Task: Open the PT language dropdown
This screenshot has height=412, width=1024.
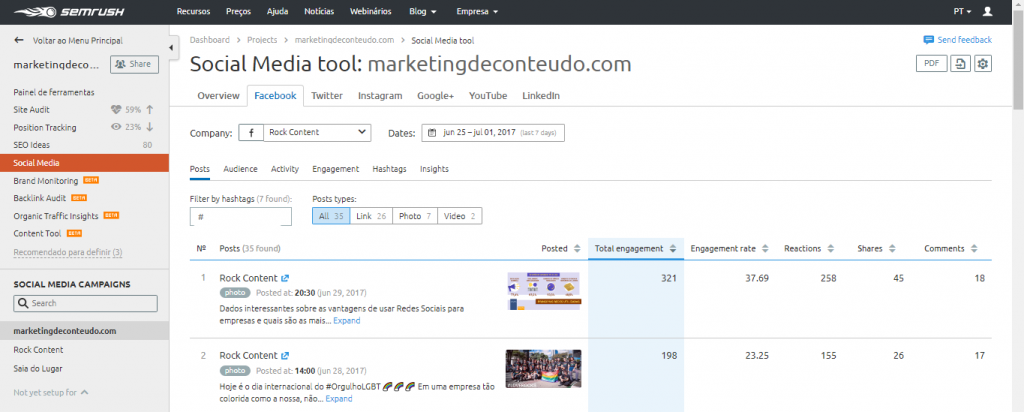Action: click(963, 12)
